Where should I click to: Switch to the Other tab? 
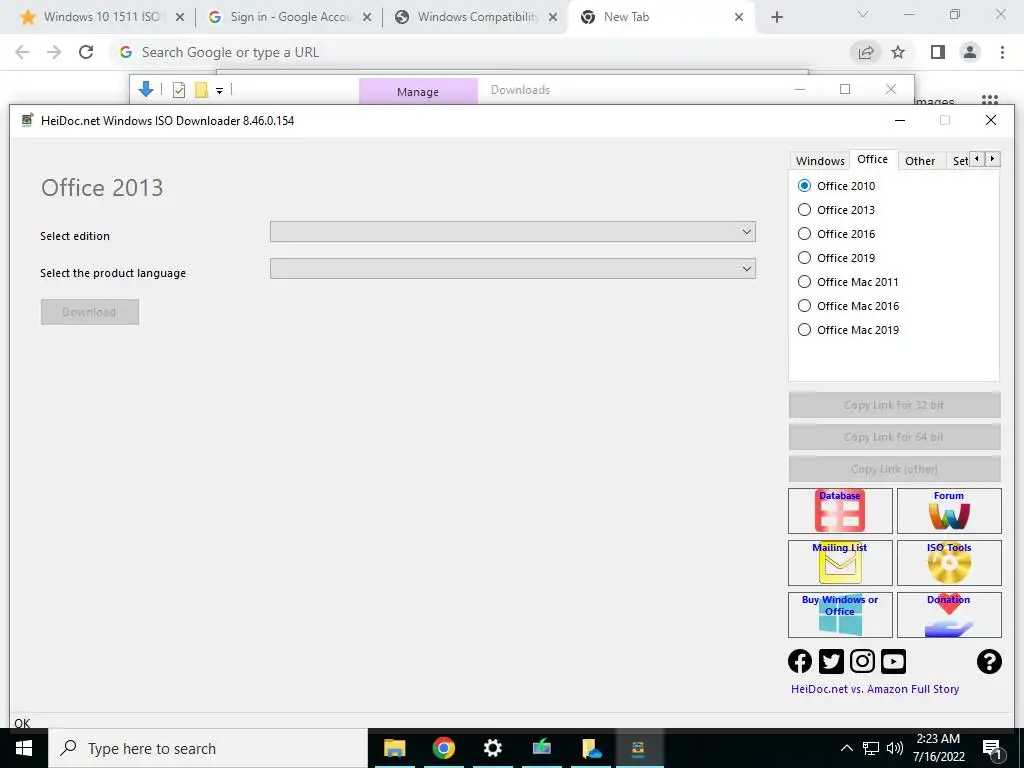920,161
